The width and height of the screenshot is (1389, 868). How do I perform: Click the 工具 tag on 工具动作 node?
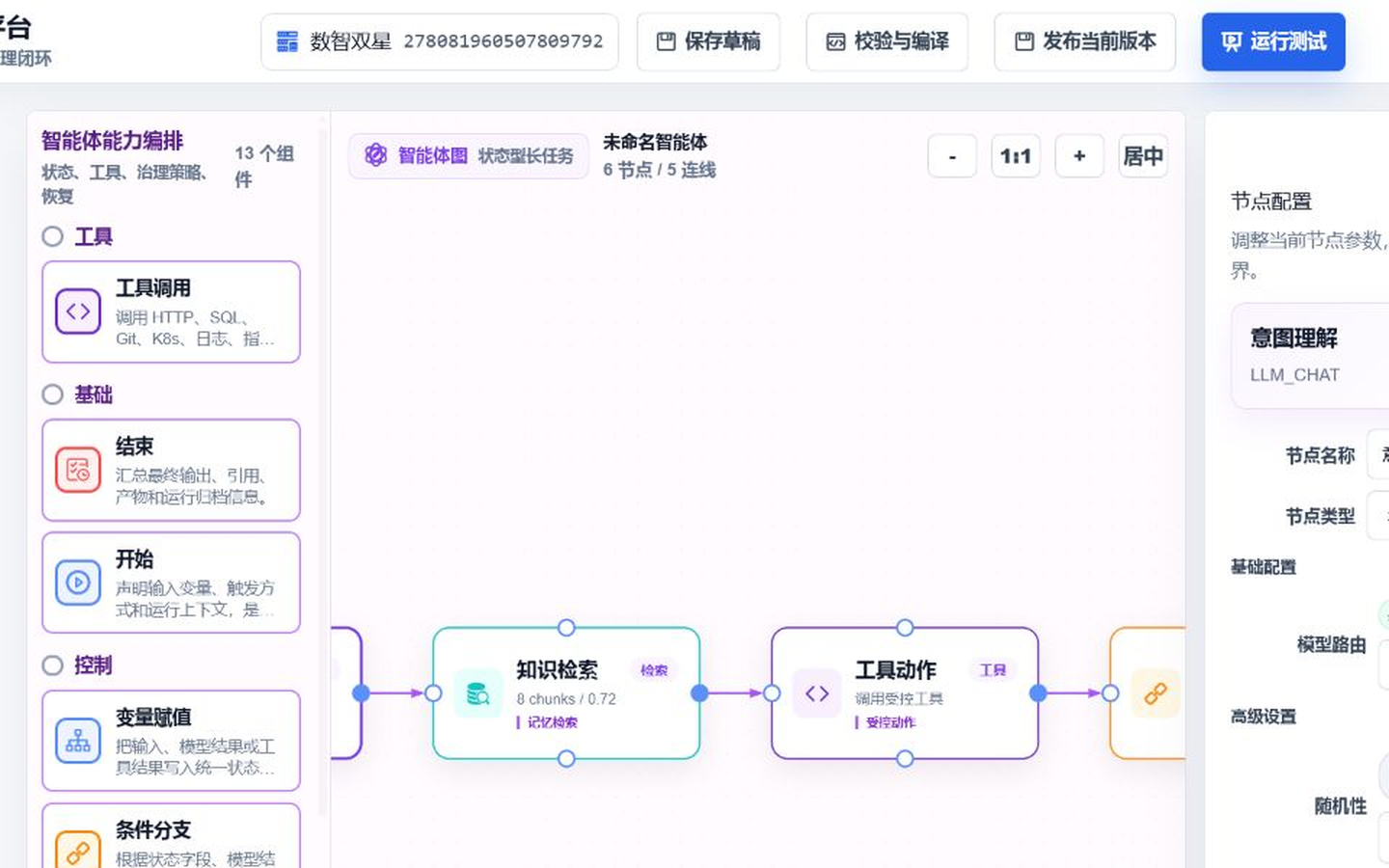993,670
